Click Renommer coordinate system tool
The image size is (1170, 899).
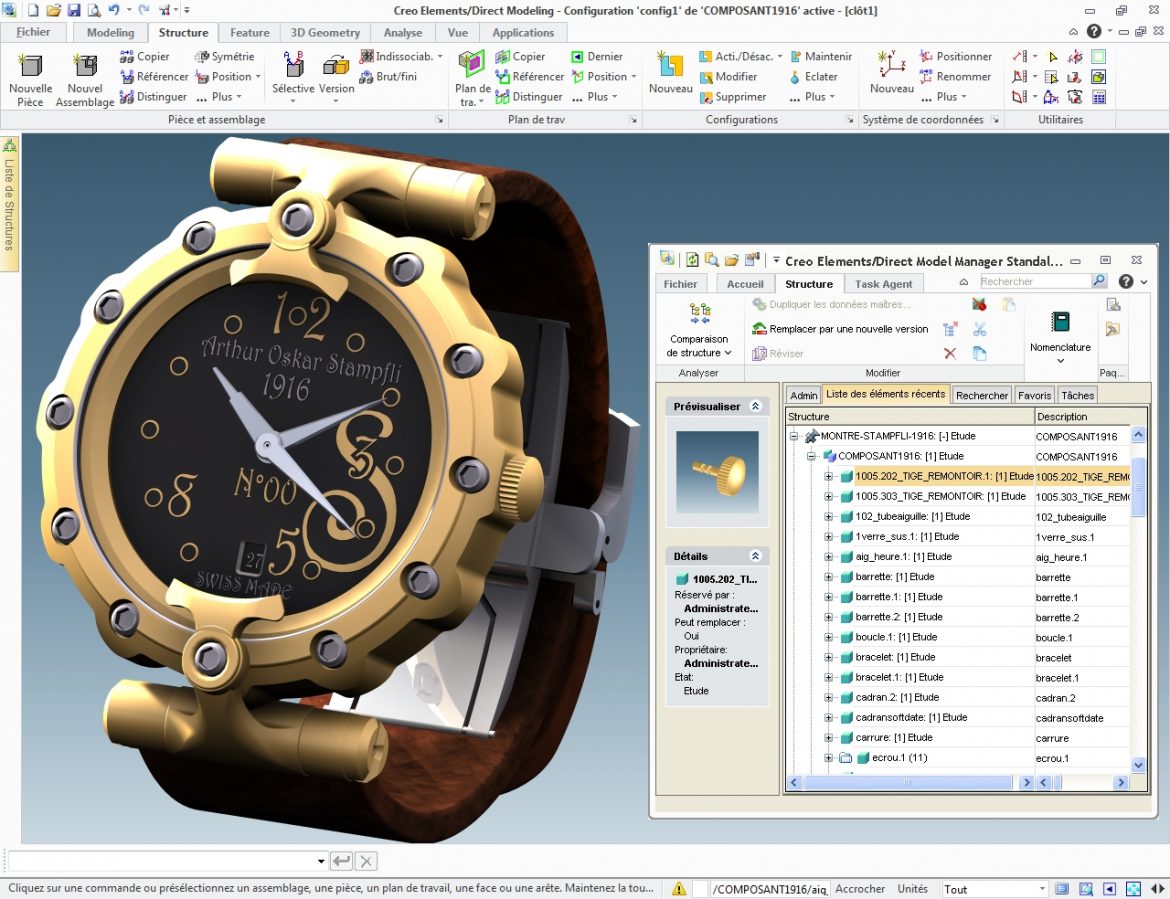(x=955, y=77)
